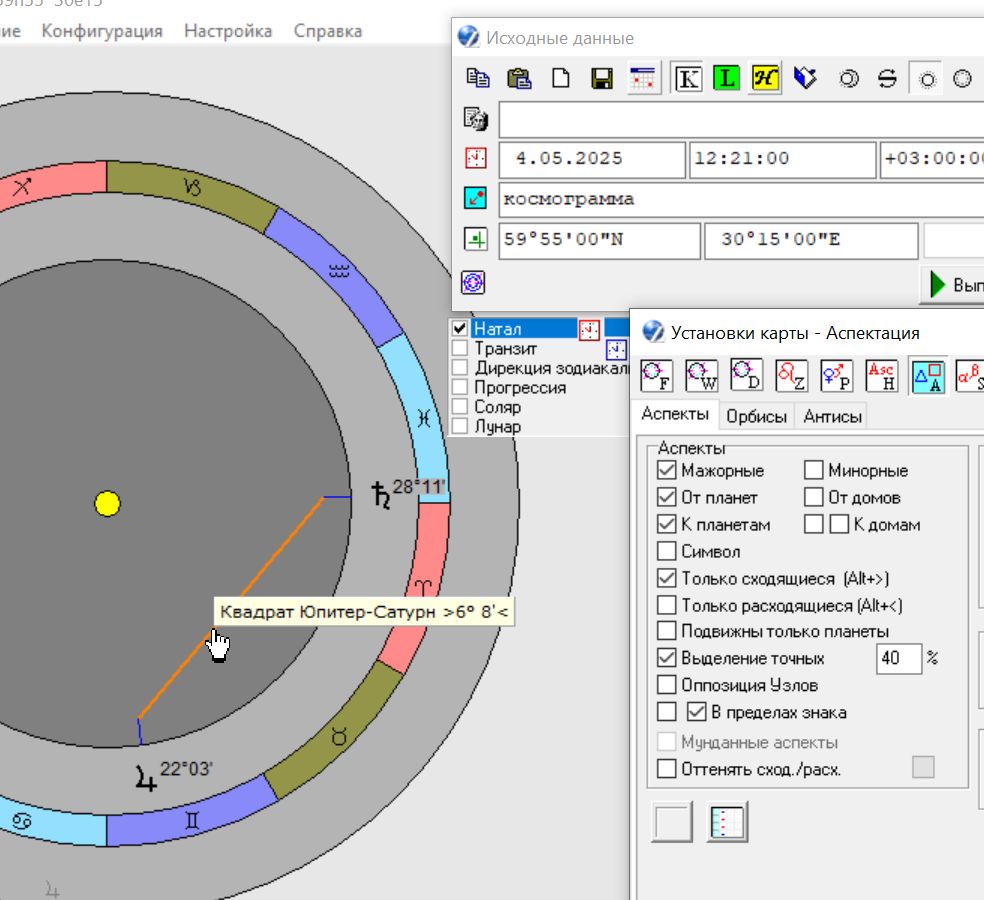984x900 pixels.
Task: Uncheck Только сходящиеся (Alt+>) checkbox
Action: click(666, 578)
